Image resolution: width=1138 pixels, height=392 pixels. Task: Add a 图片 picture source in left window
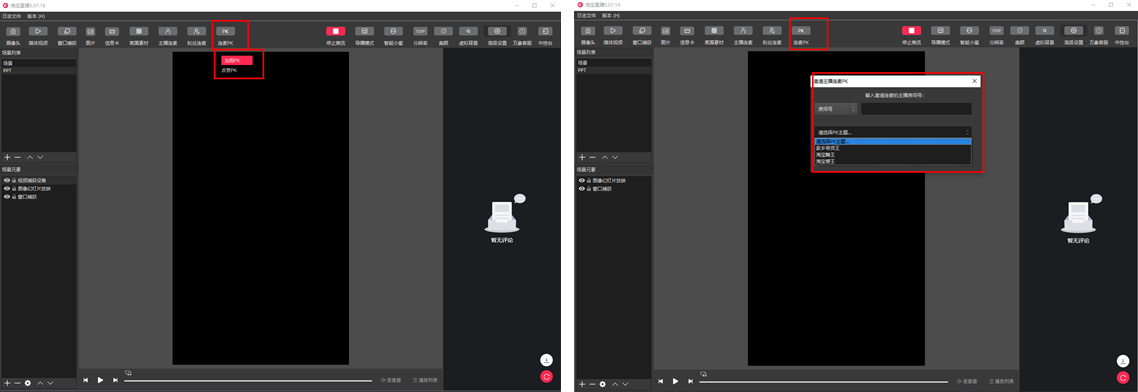coord(91,35)
